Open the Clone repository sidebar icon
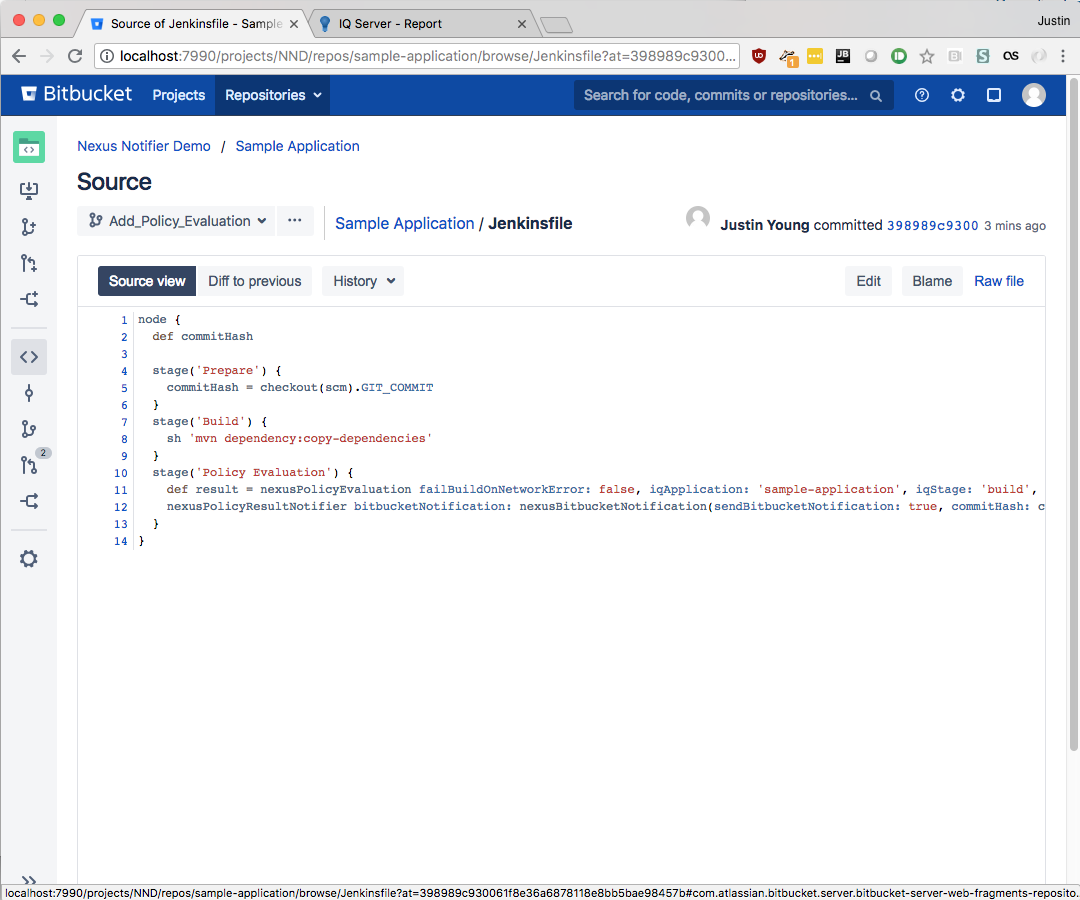1080x900 pixels. [x=29, y=190]
